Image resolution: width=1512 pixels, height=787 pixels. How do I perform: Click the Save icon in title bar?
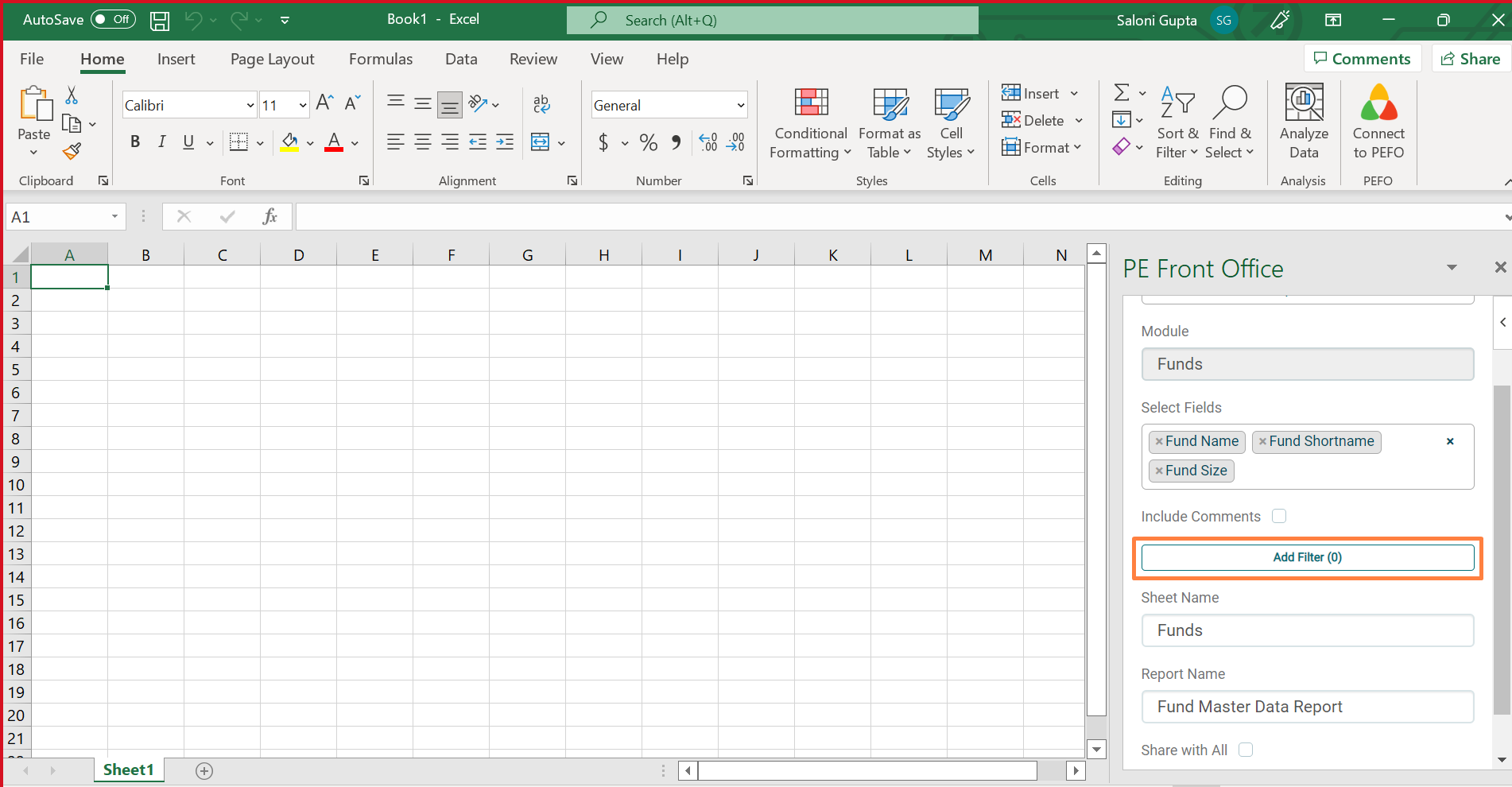pyautogui.click(x=160, y=21)
